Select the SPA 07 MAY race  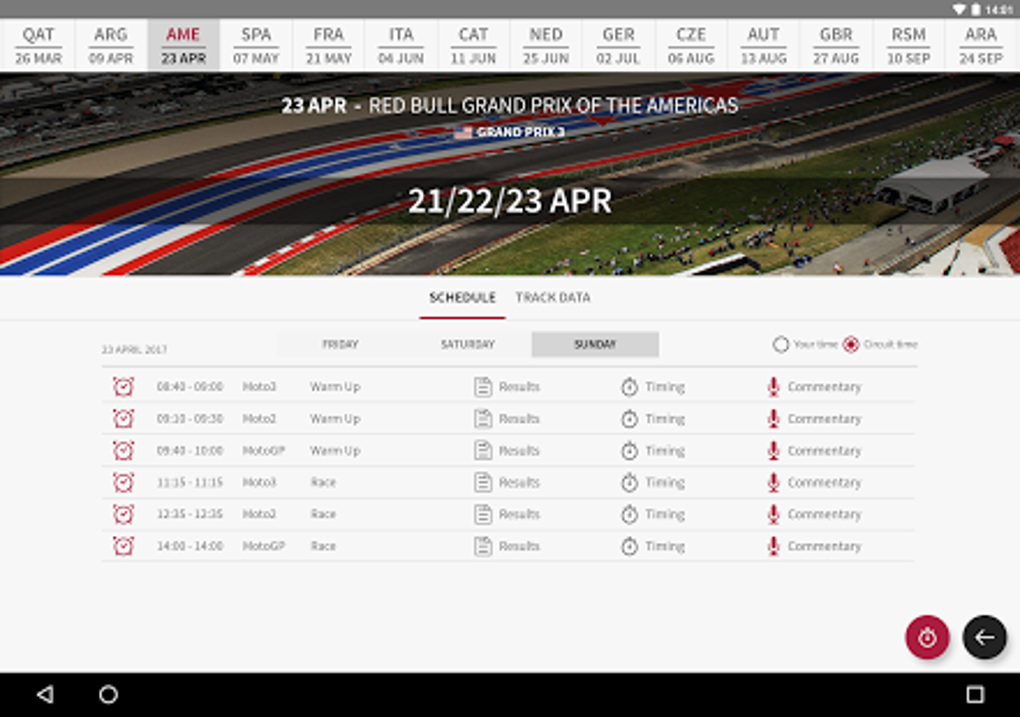coord(256,45)
